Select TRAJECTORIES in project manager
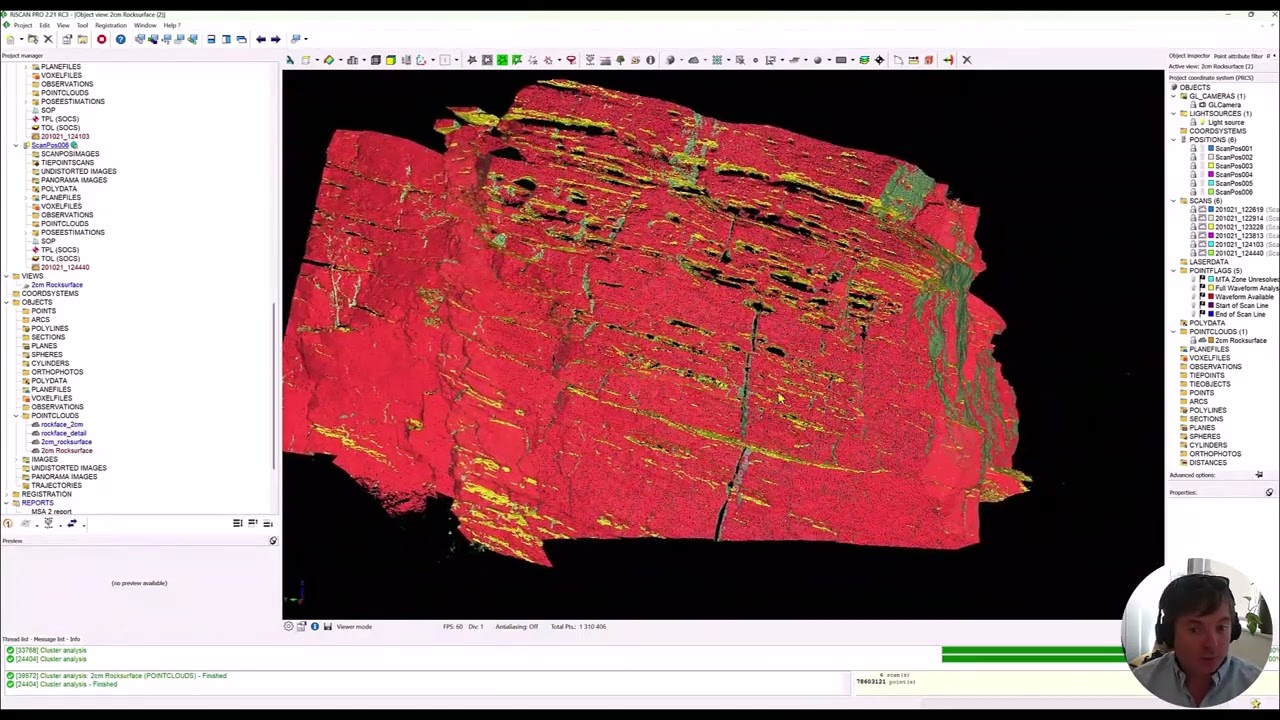The width and height of the screenshot is (1280, 720). [x=56, y=485]
